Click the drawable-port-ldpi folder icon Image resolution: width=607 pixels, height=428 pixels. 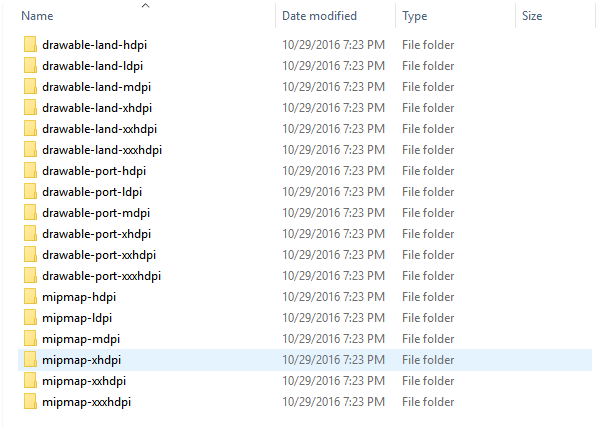pos(30,192)
